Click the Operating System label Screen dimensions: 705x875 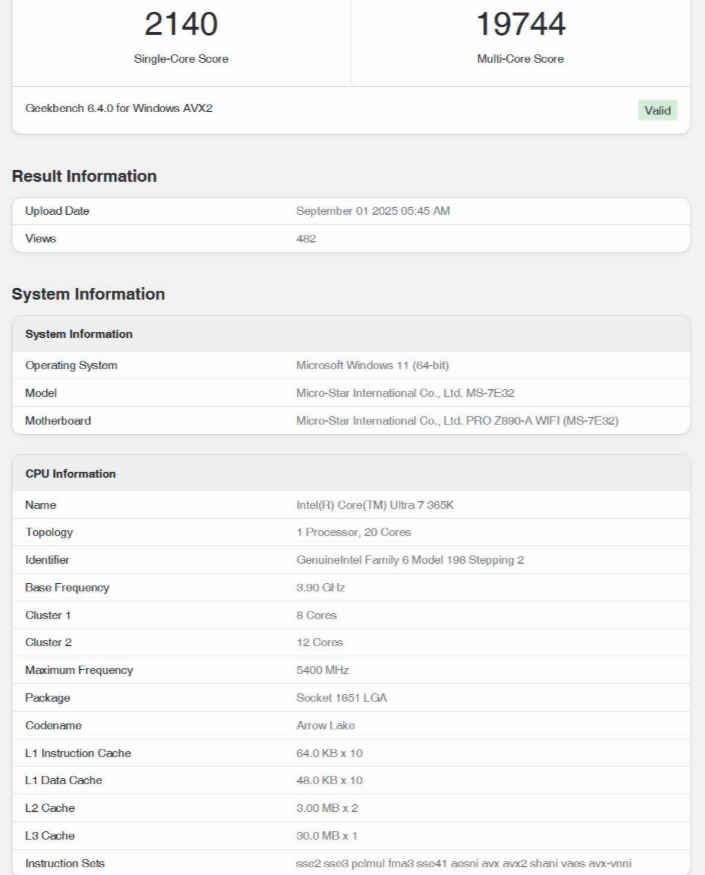(x=71, y=366)
